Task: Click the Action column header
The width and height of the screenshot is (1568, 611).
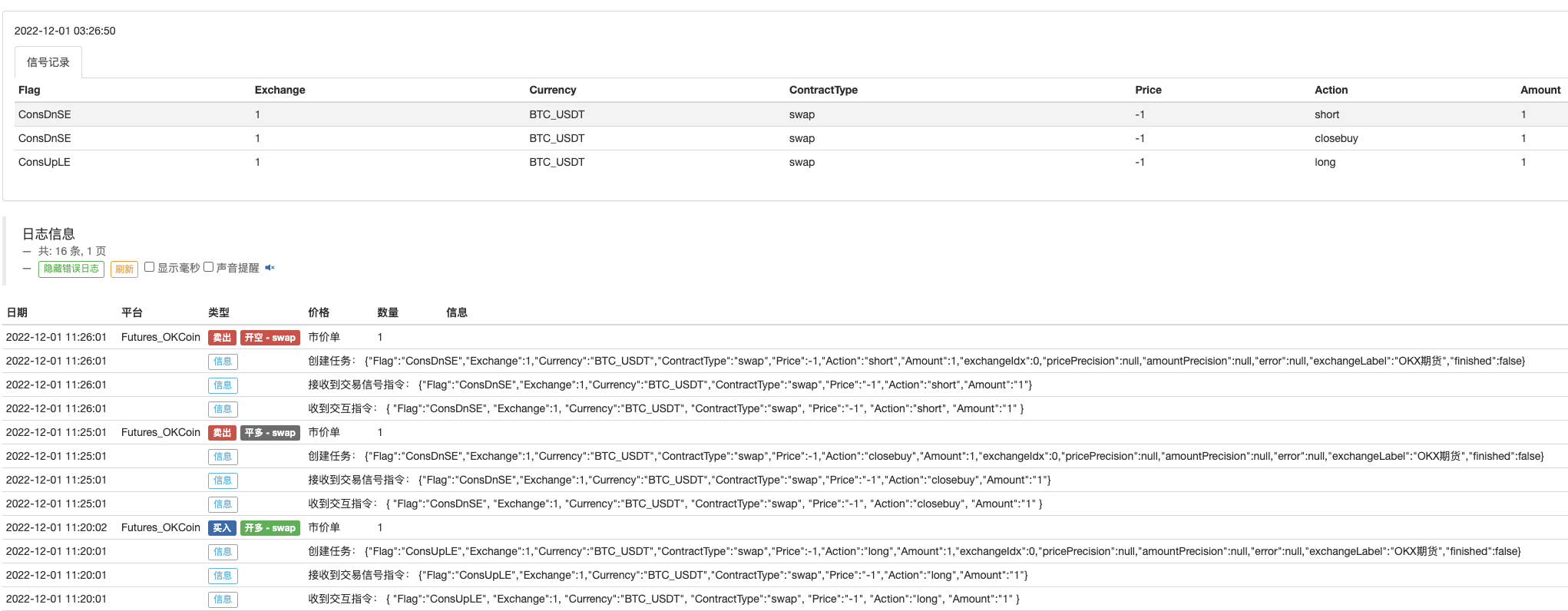Action: click(x=1331, y=90)
